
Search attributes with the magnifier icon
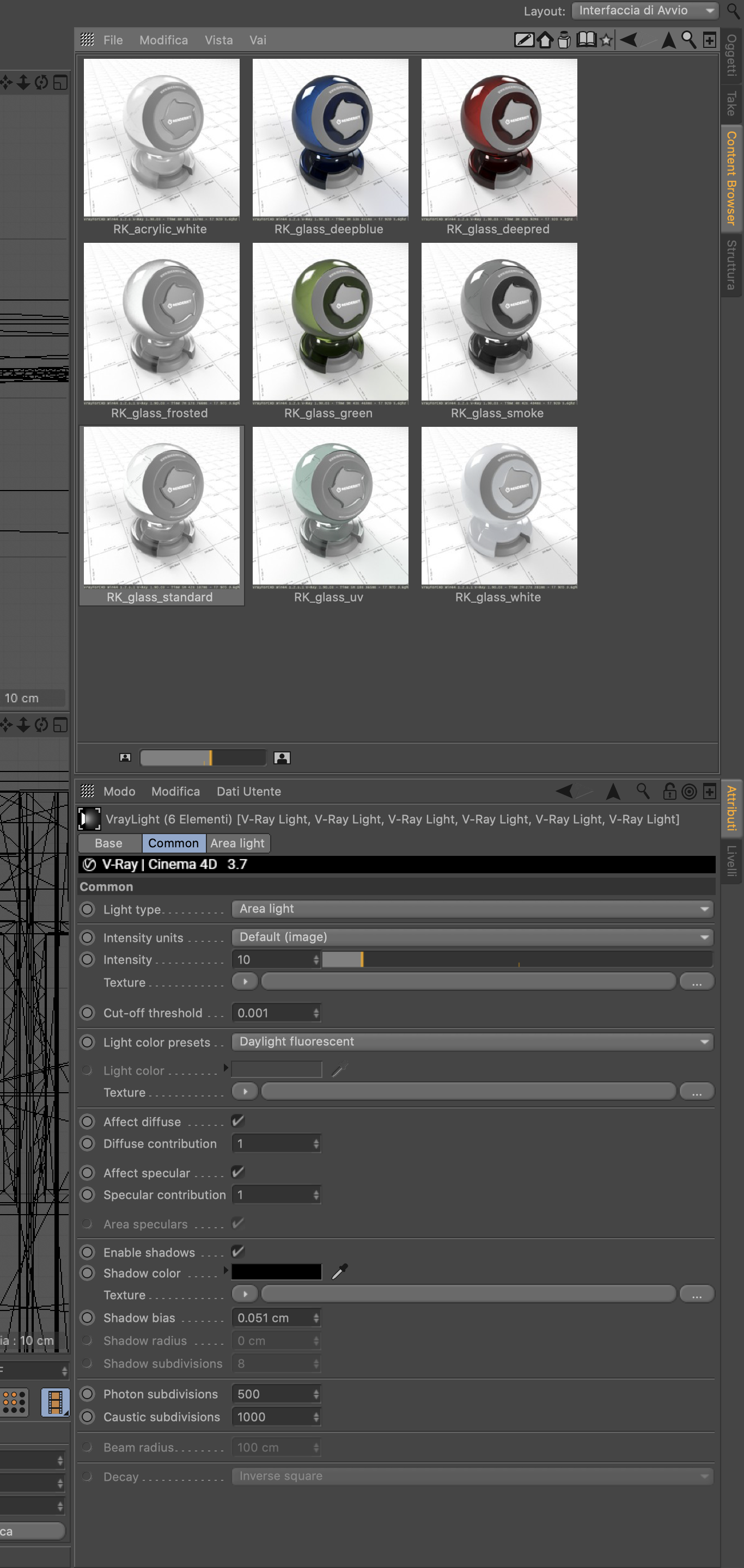pyautogui.click(x=642, y=791)
